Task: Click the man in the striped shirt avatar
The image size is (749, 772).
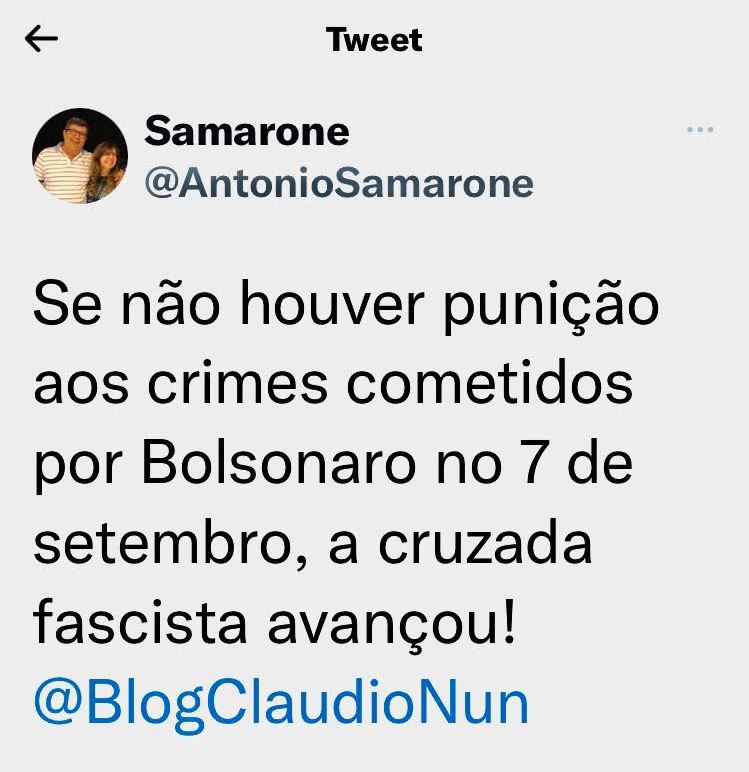Action: [x=63, y=162]
